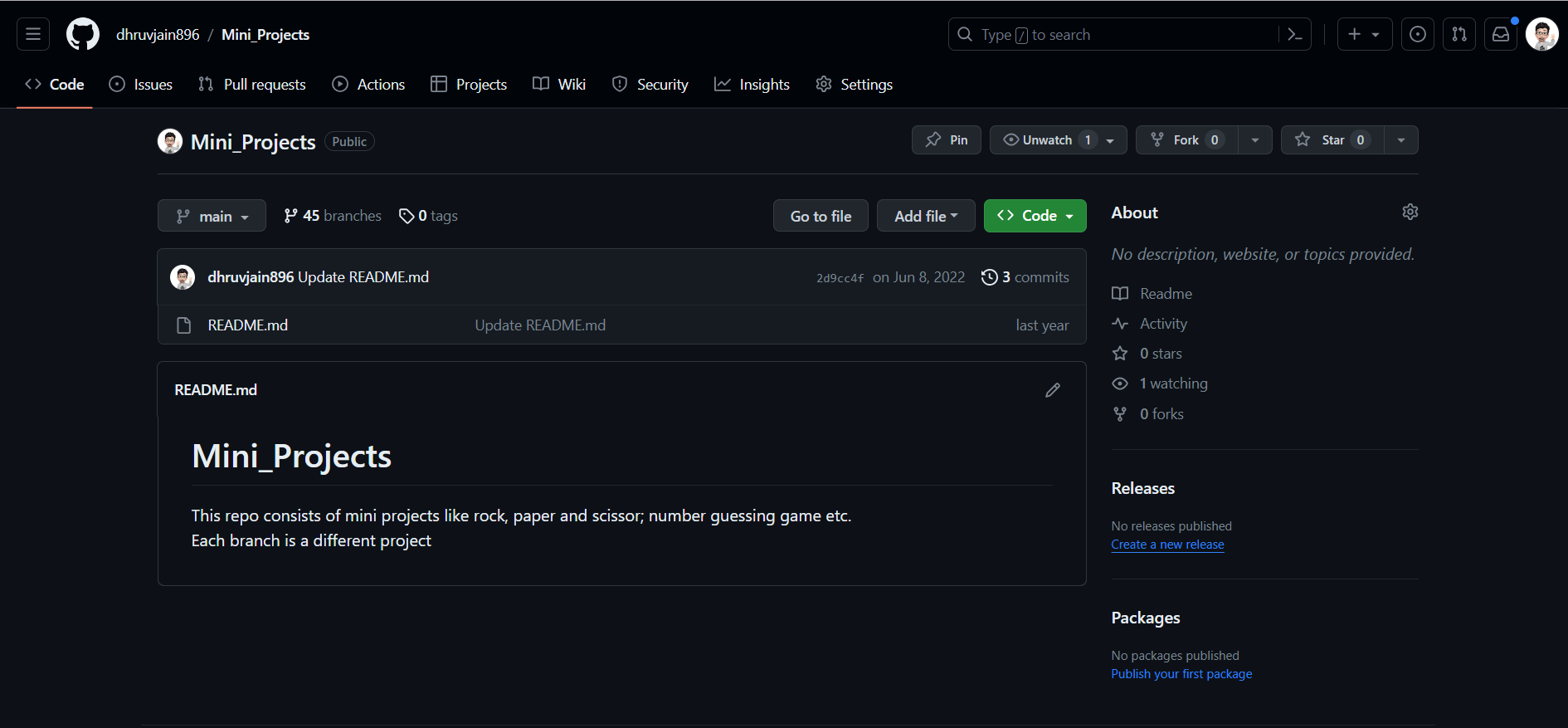Focus the search input field
This screenshot has width=1568, height=728.
point(1112,35)
